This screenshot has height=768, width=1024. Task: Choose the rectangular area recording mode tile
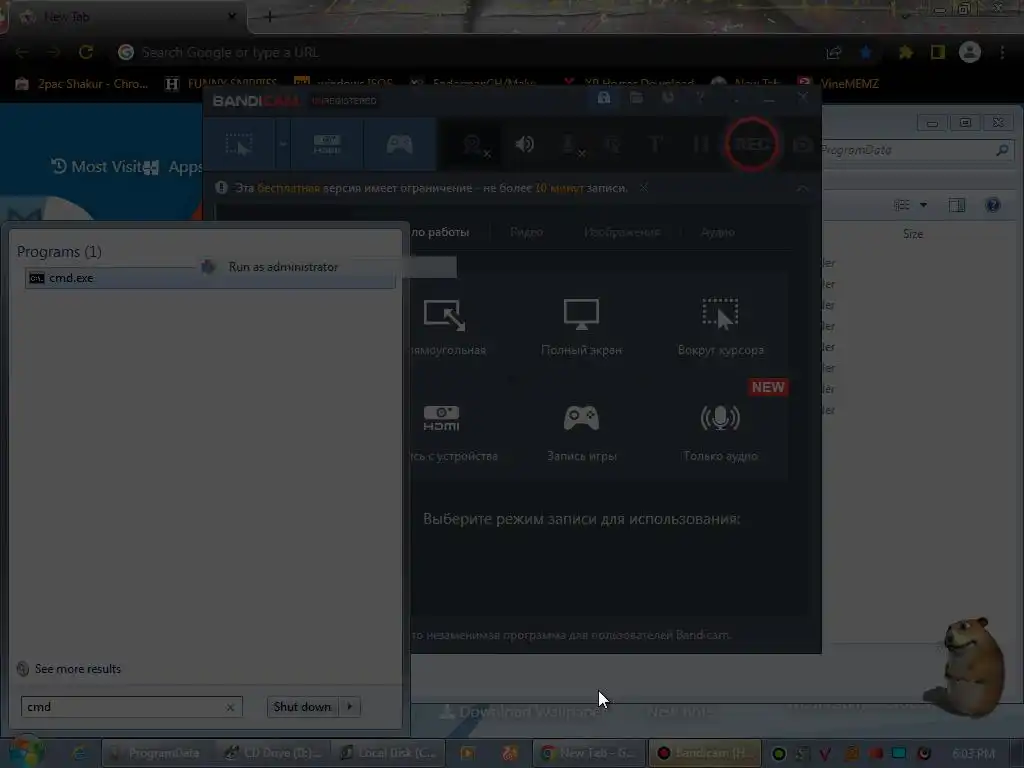[448, 327]
